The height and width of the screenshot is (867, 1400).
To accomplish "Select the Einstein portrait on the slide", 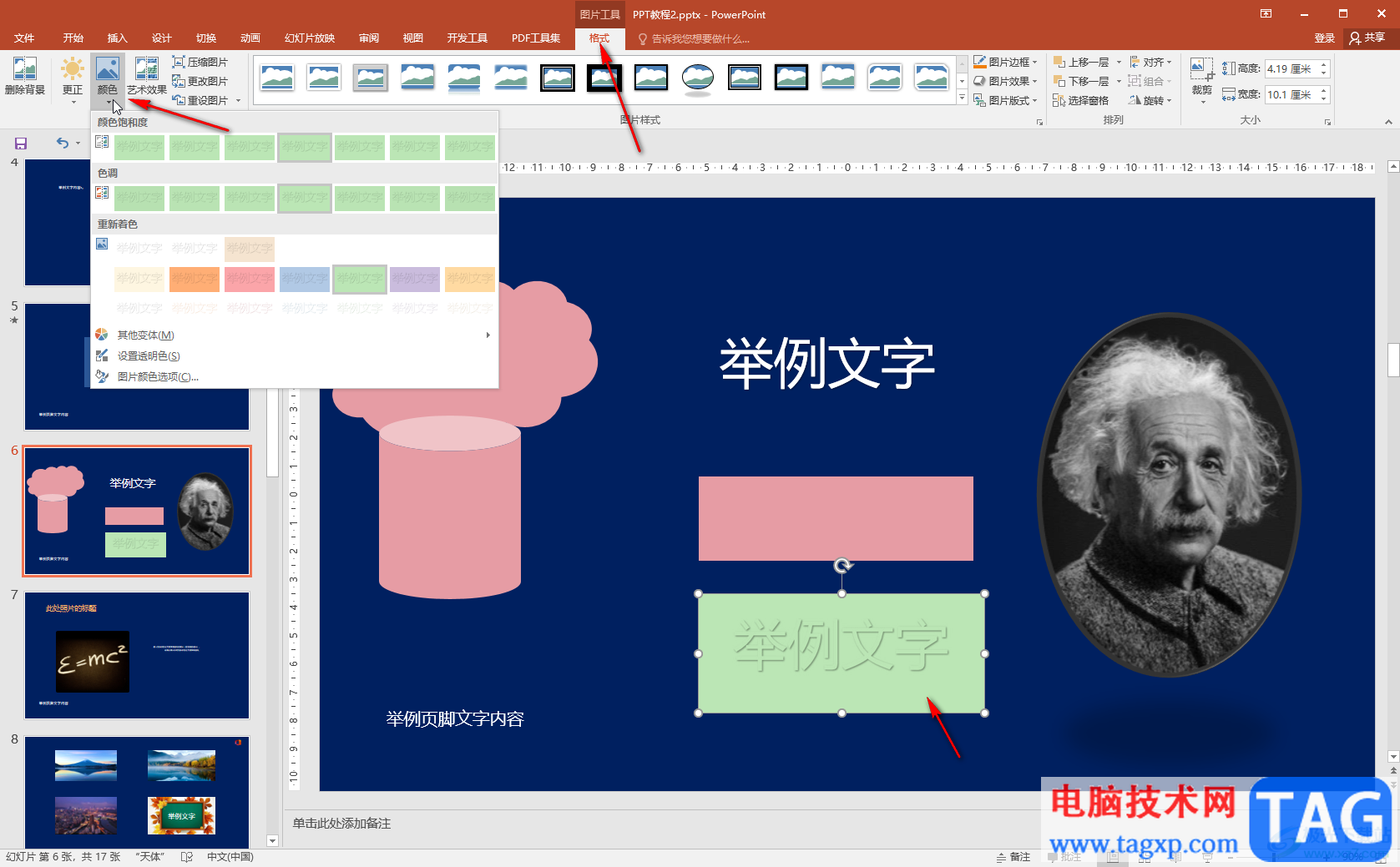I will 1169,495.
